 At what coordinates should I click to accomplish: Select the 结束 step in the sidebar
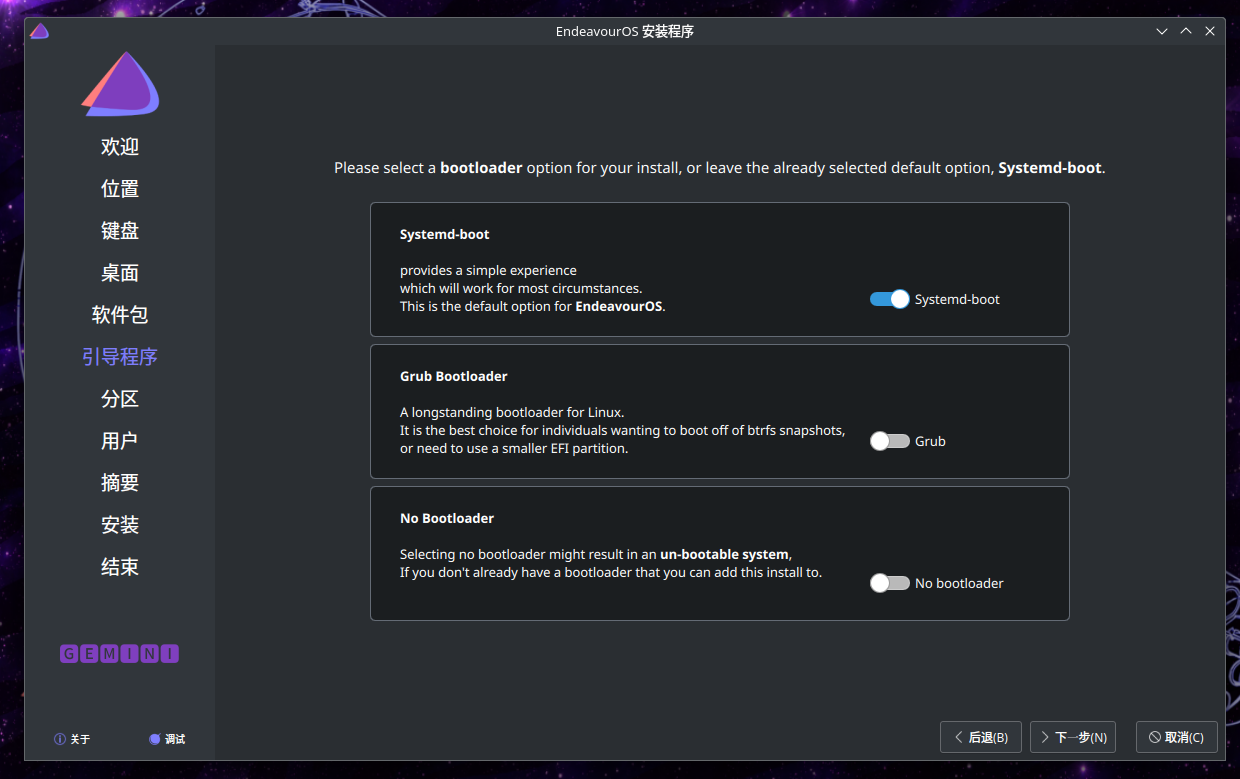[120, 567]
